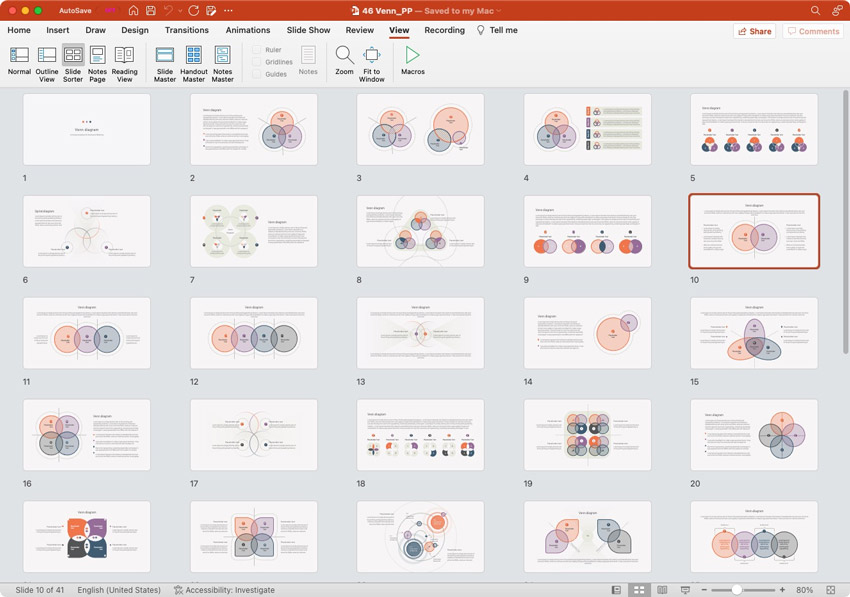This screenshot has height=597, width=850.
Task: Open the Share dropdown
Action: [x=754, y=30]
